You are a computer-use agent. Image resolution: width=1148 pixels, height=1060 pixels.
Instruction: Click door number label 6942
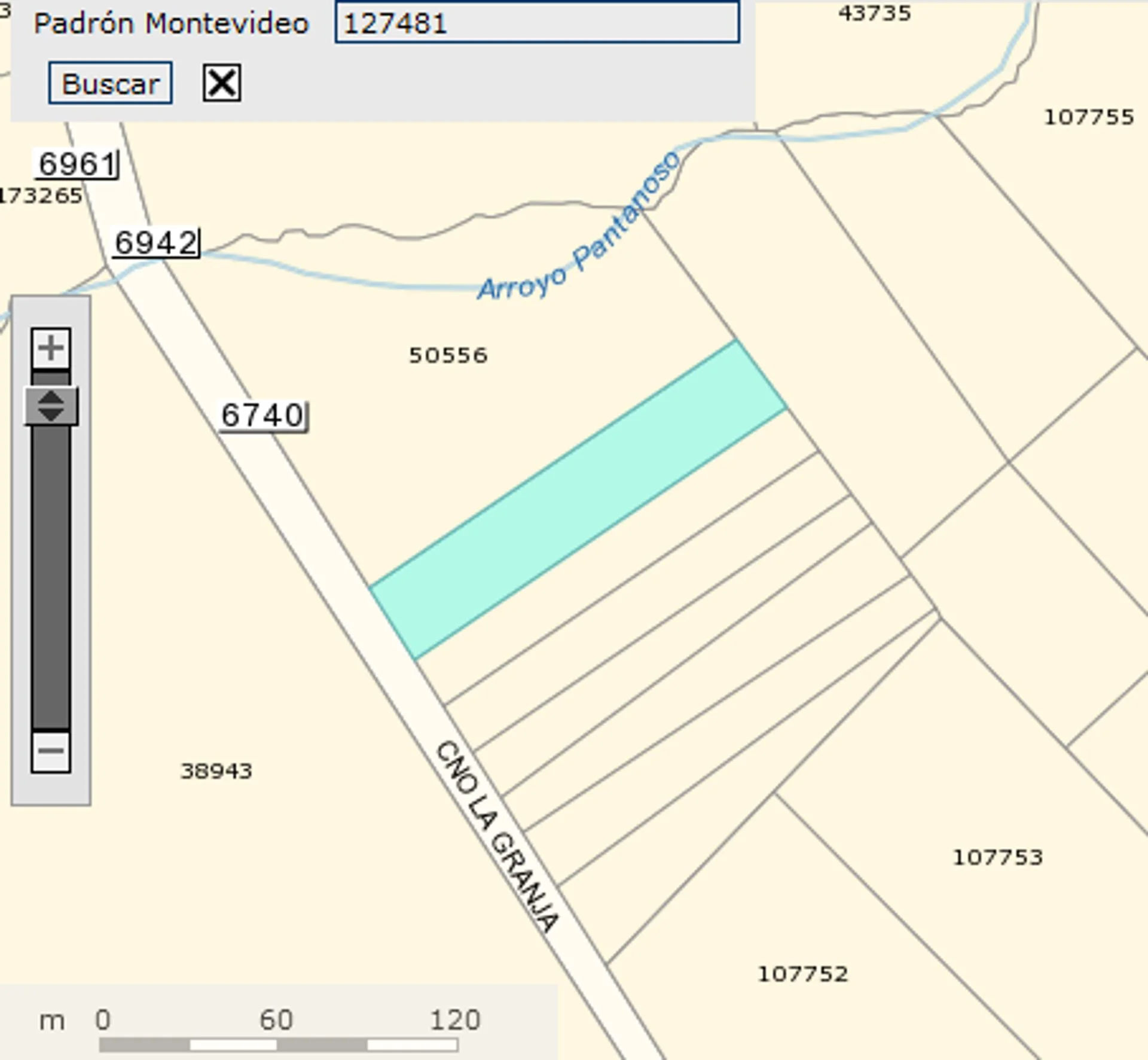point(156,243)
